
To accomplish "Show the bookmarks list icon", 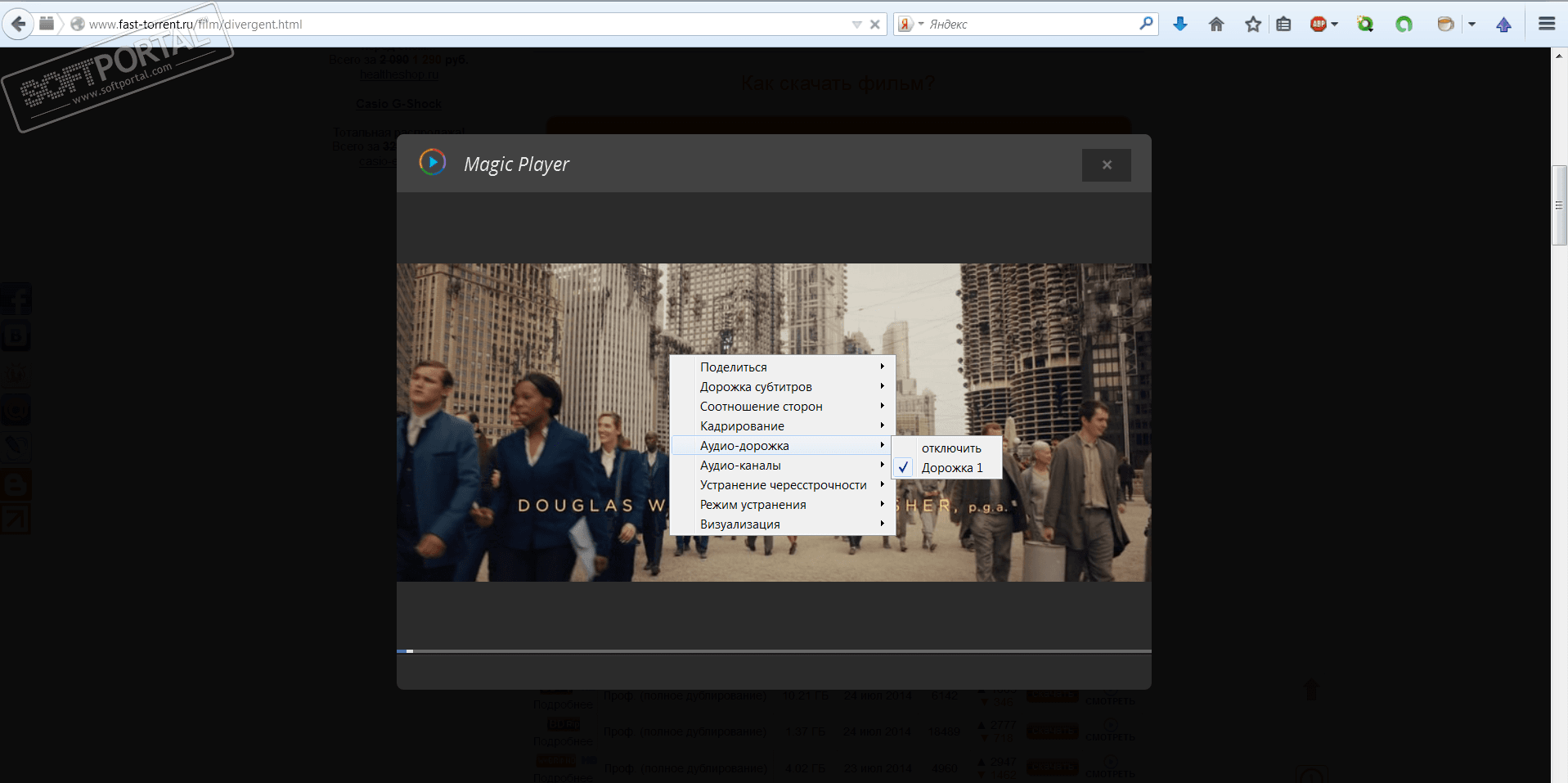I will coord(1284,25).
